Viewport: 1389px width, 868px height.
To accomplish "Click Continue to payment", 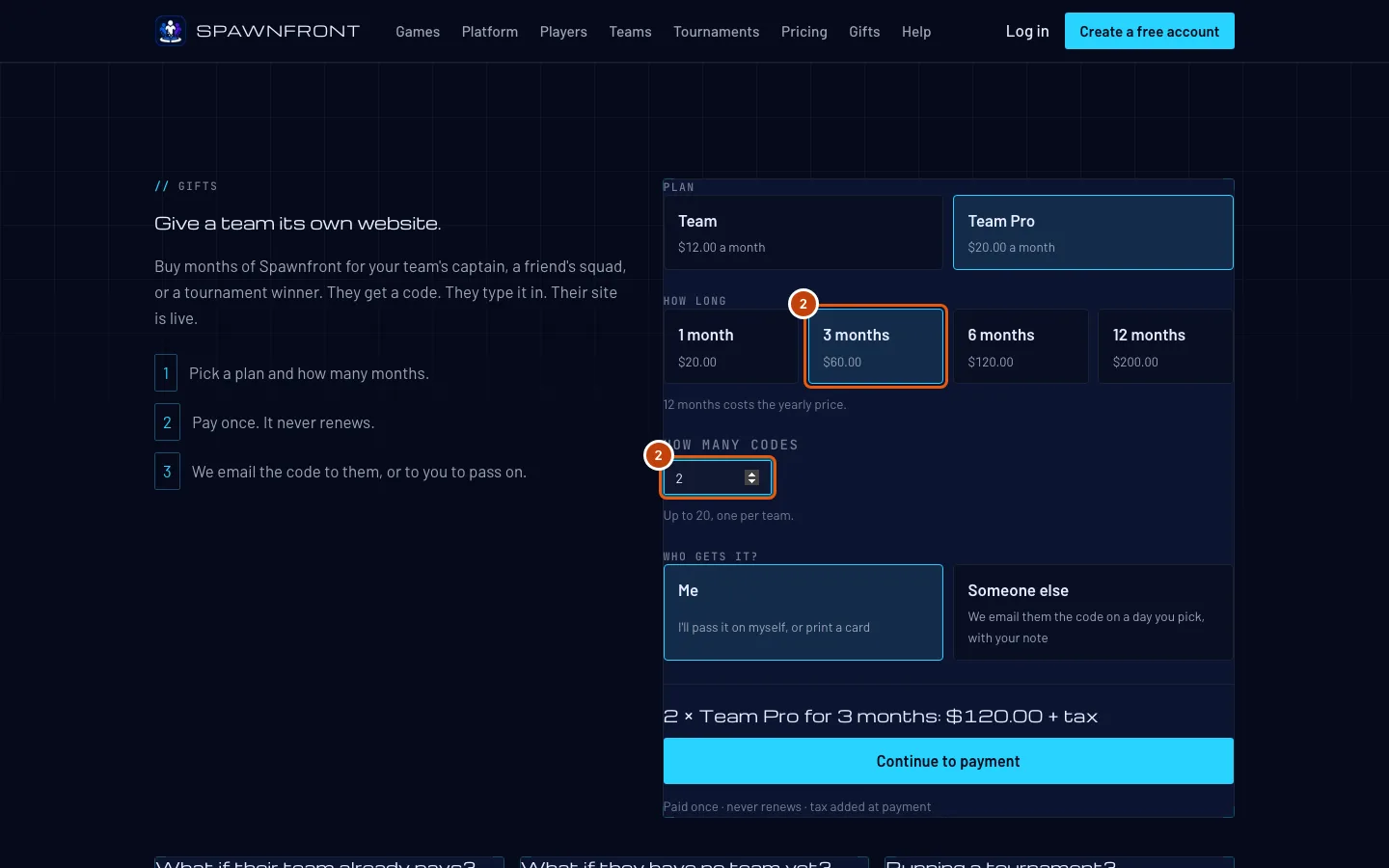I will (948, 761).
